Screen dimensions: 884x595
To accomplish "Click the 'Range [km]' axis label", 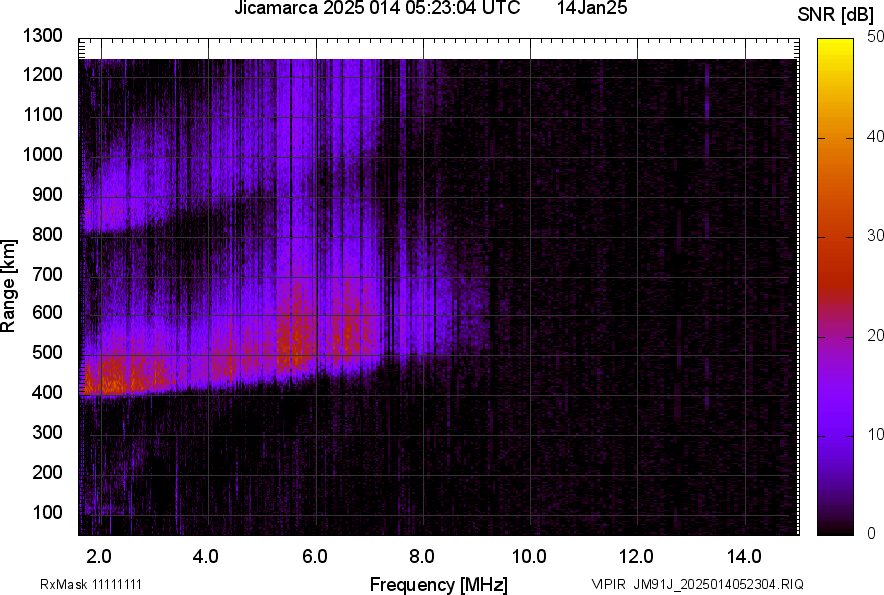I will click(8, 286).
